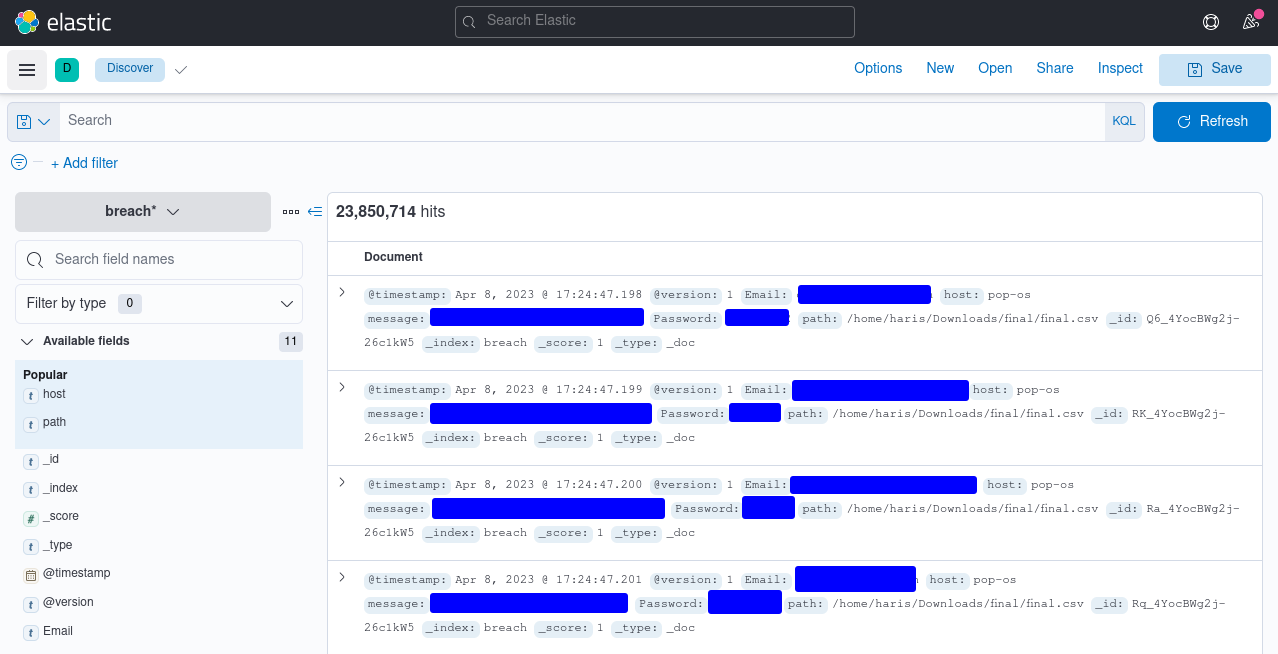
Task: Click the Document column header
Action: pos(393,257)
